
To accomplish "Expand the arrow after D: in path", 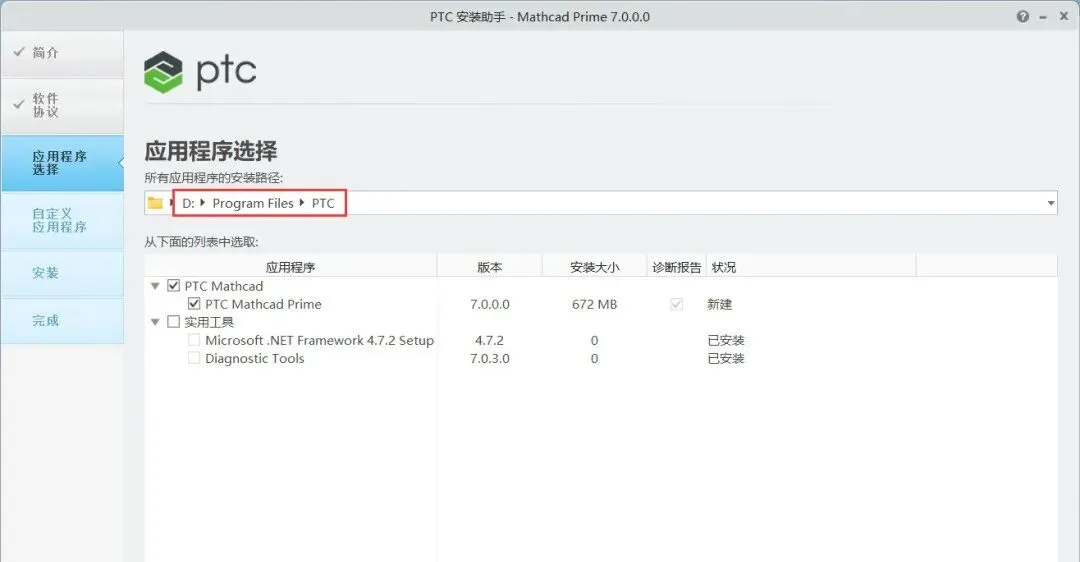I will pos(202,202).
